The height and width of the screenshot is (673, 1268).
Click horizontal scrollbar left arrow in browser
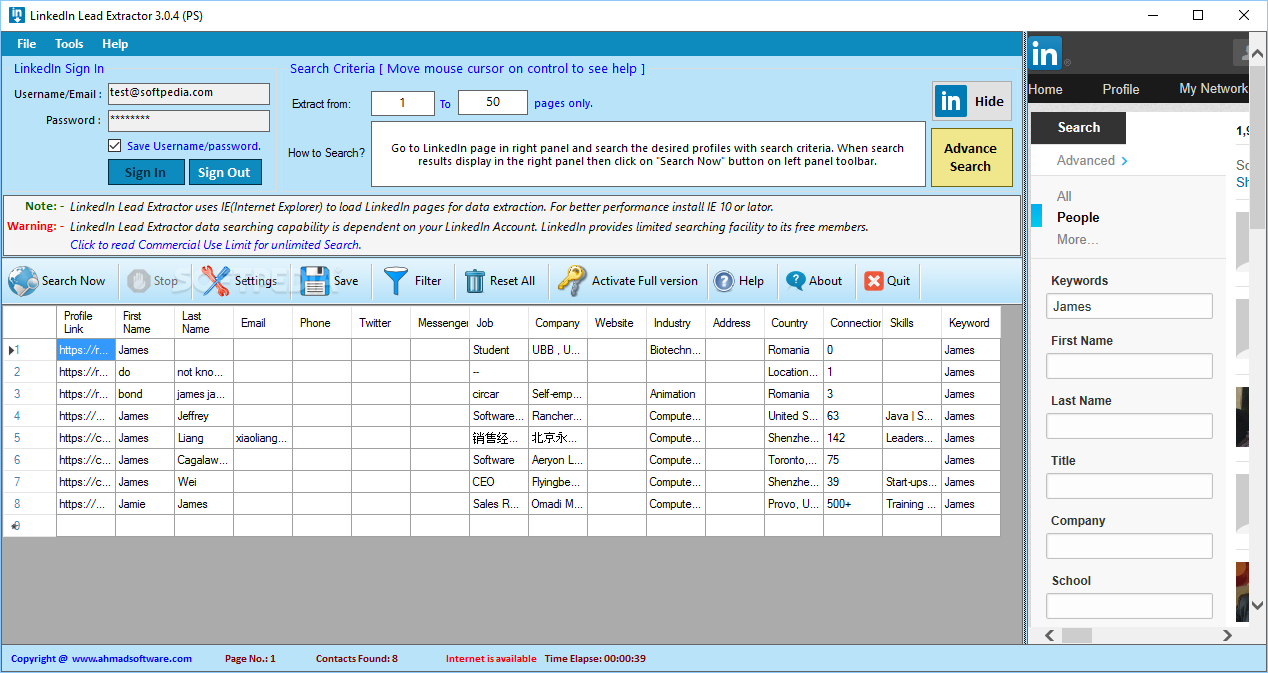coord(1048,635)
